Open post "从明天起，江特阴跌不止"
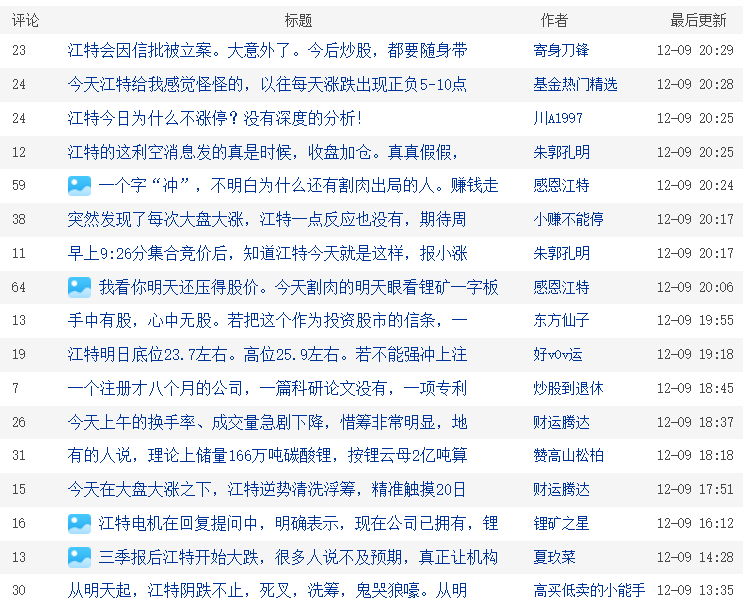This screenshot has width=744, height=600. [x=267, y=590]
